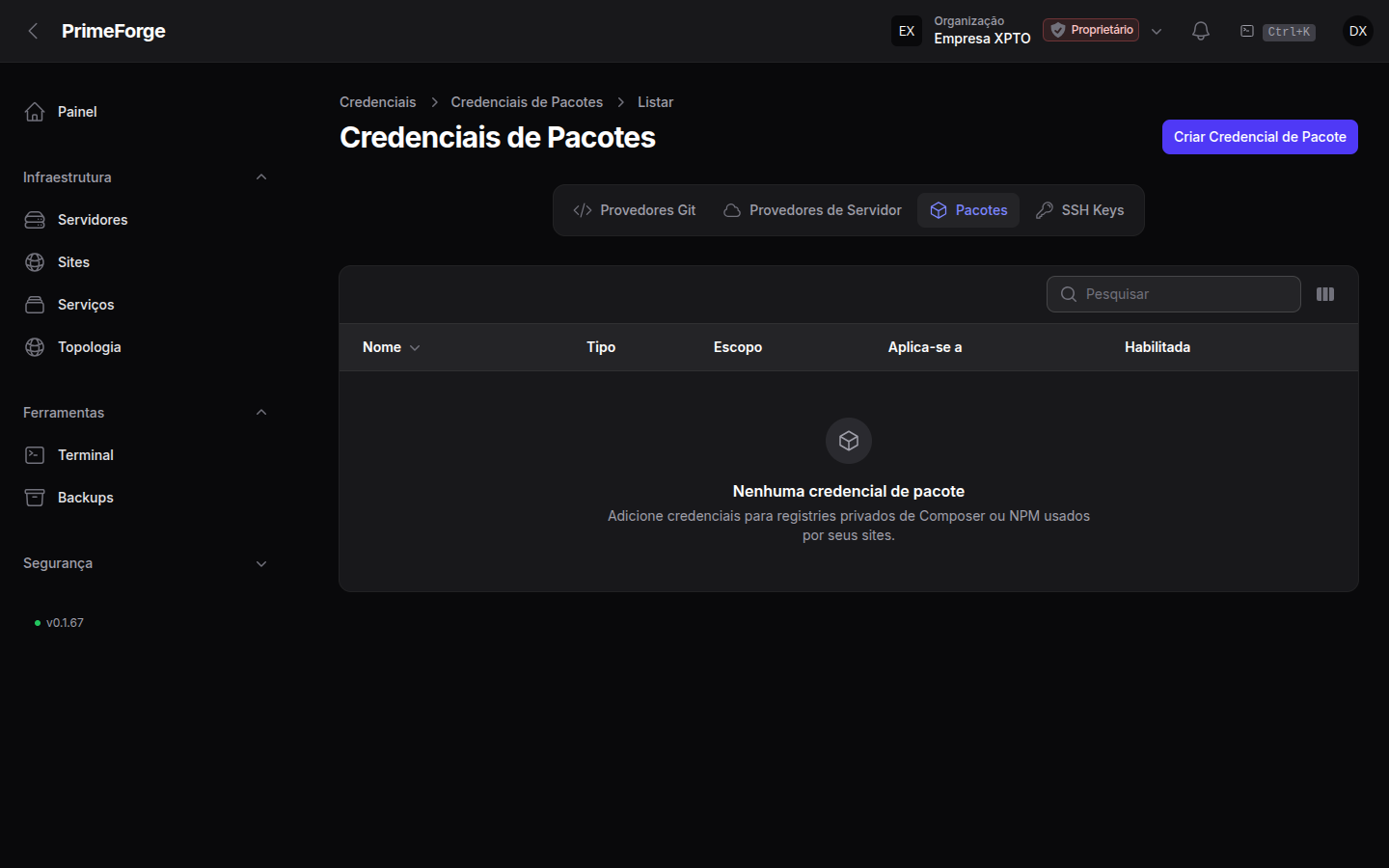The height and width of the screenshot is (868, 1389).
Task: Click Empresa XPTO organization name
Action: (982, 39)
